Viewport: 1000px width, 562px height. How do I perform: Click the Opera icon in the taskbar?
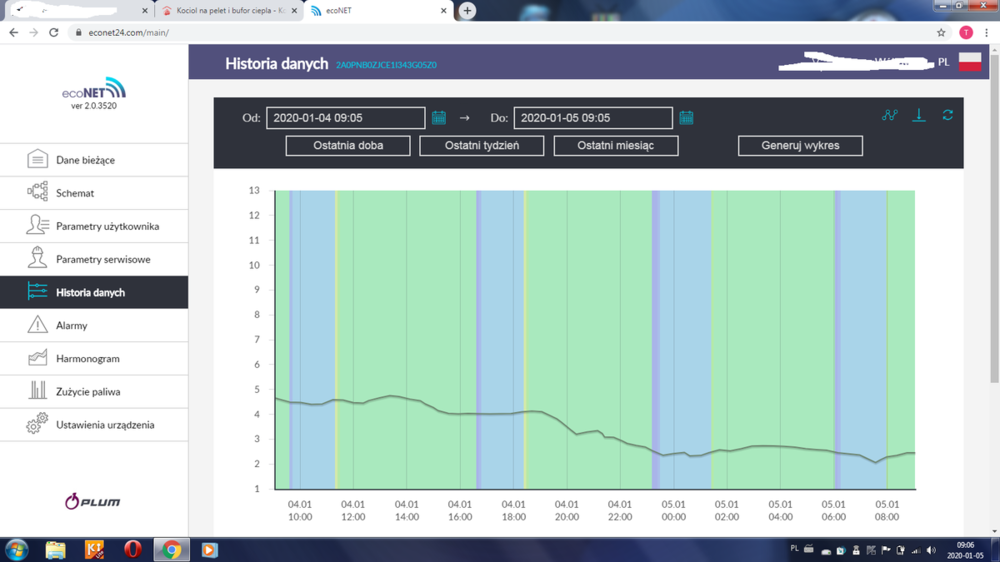click(x=133, y=550)
